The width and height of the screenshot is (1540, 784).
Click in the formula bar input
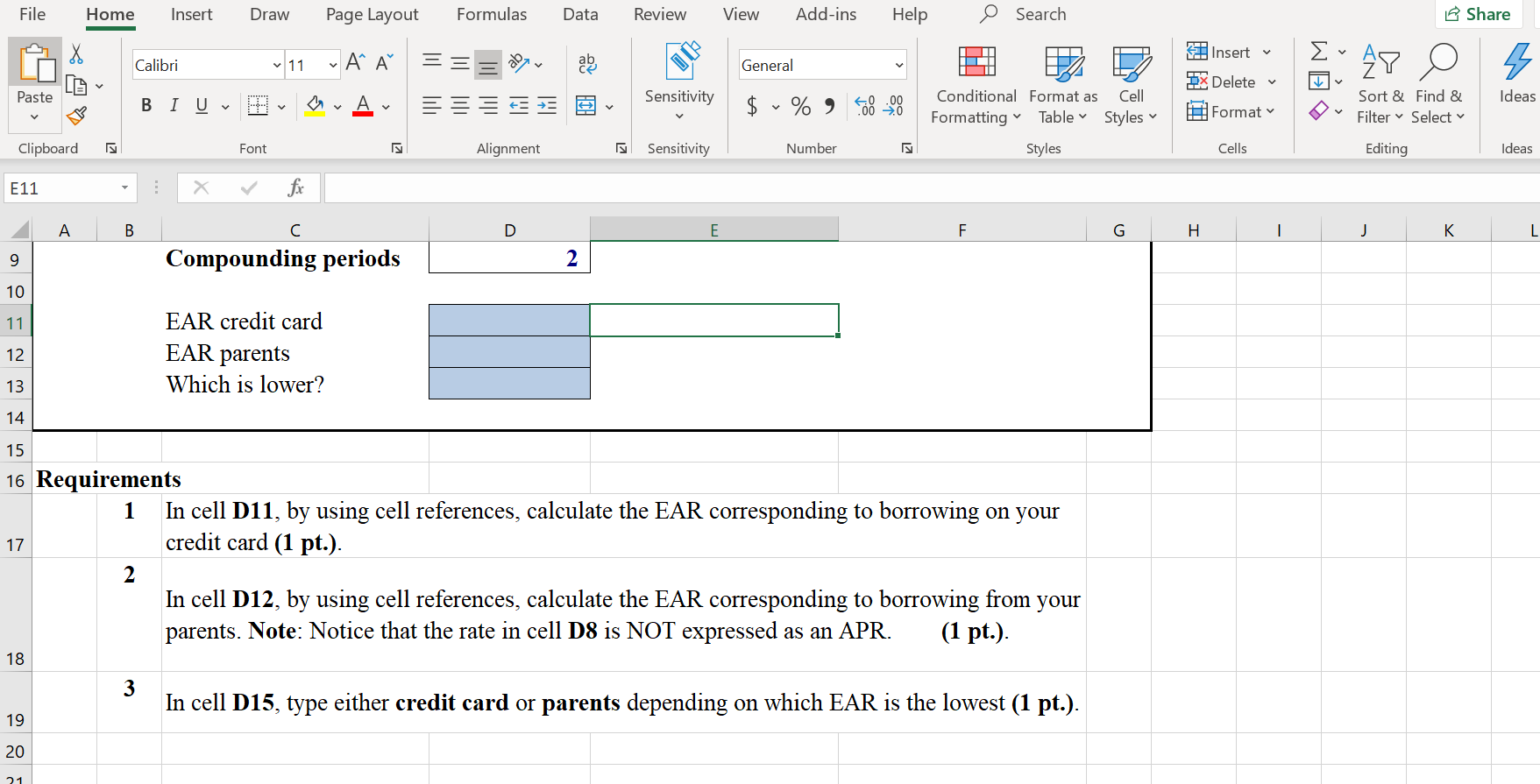tap(932, 187)
